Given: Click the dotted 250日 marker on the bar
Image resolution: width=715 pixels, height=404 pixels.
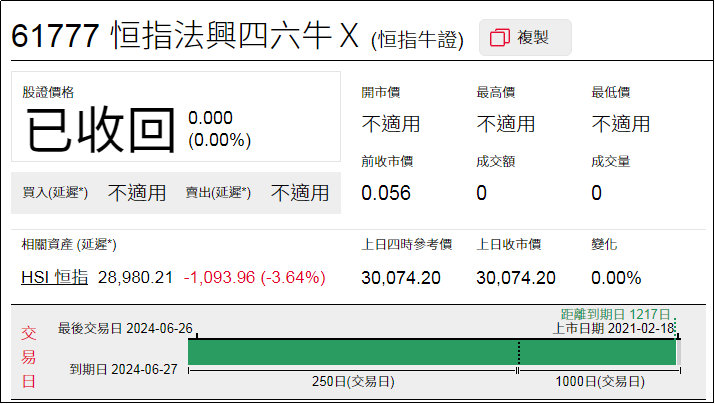Looking at the screenshot, I should click(x=519, y=352).
